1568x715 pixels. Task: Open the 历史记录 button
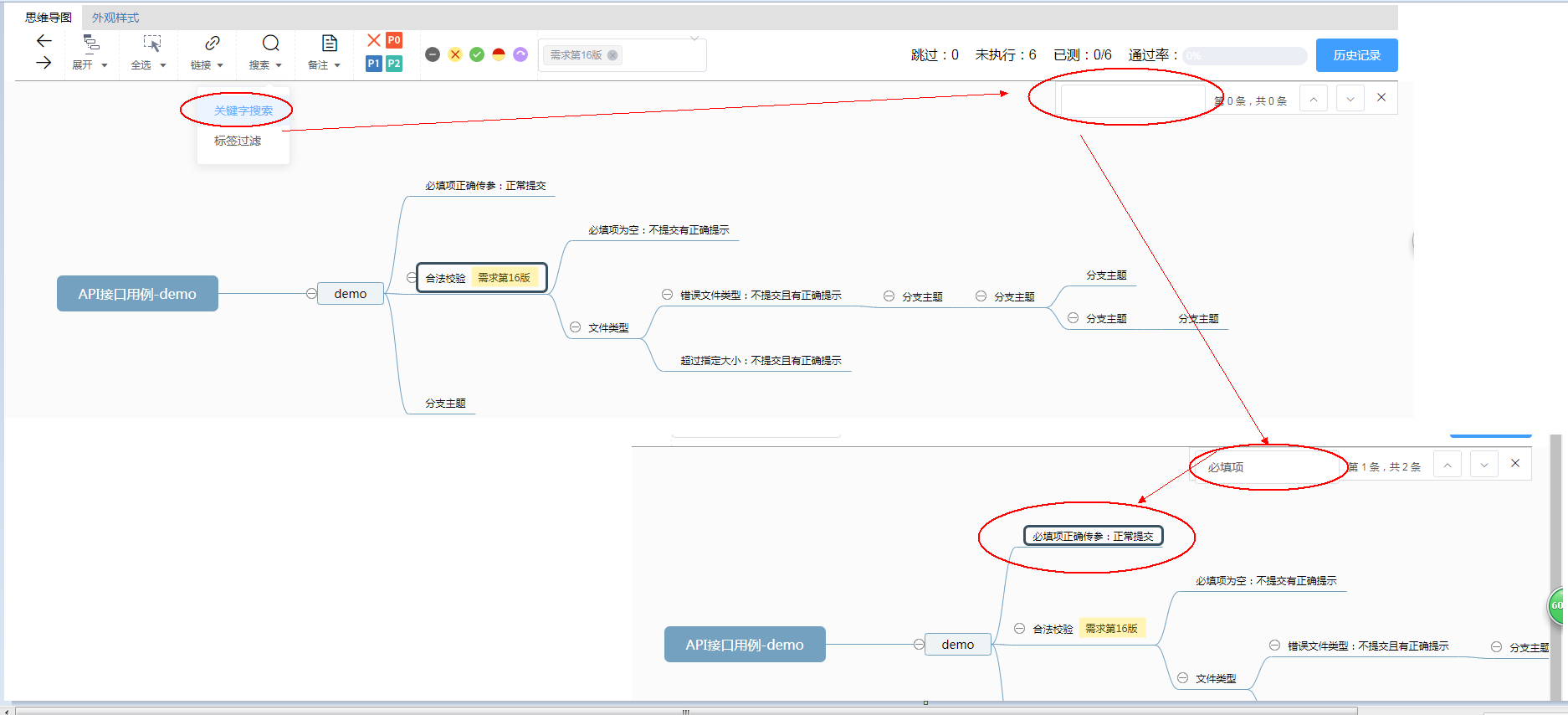point(1356,55)
